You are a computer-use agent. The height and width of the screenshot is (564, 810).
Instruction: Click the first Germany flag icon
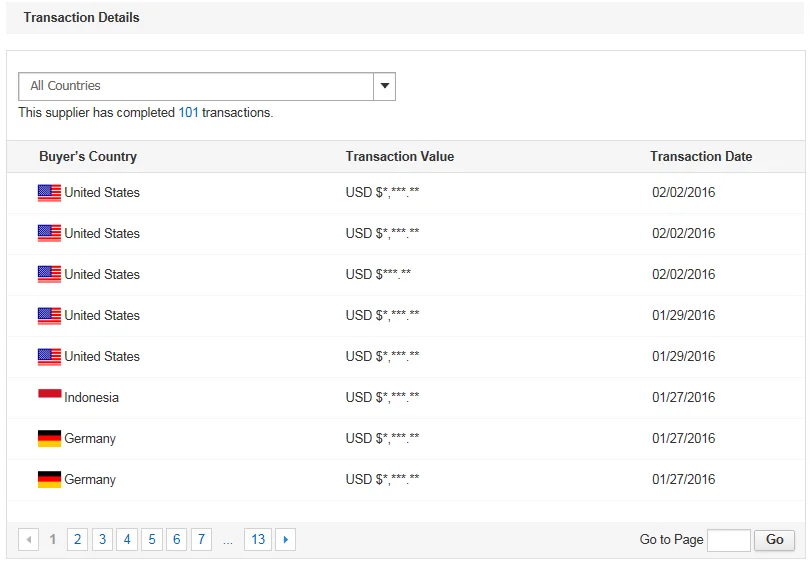[49, 438]
